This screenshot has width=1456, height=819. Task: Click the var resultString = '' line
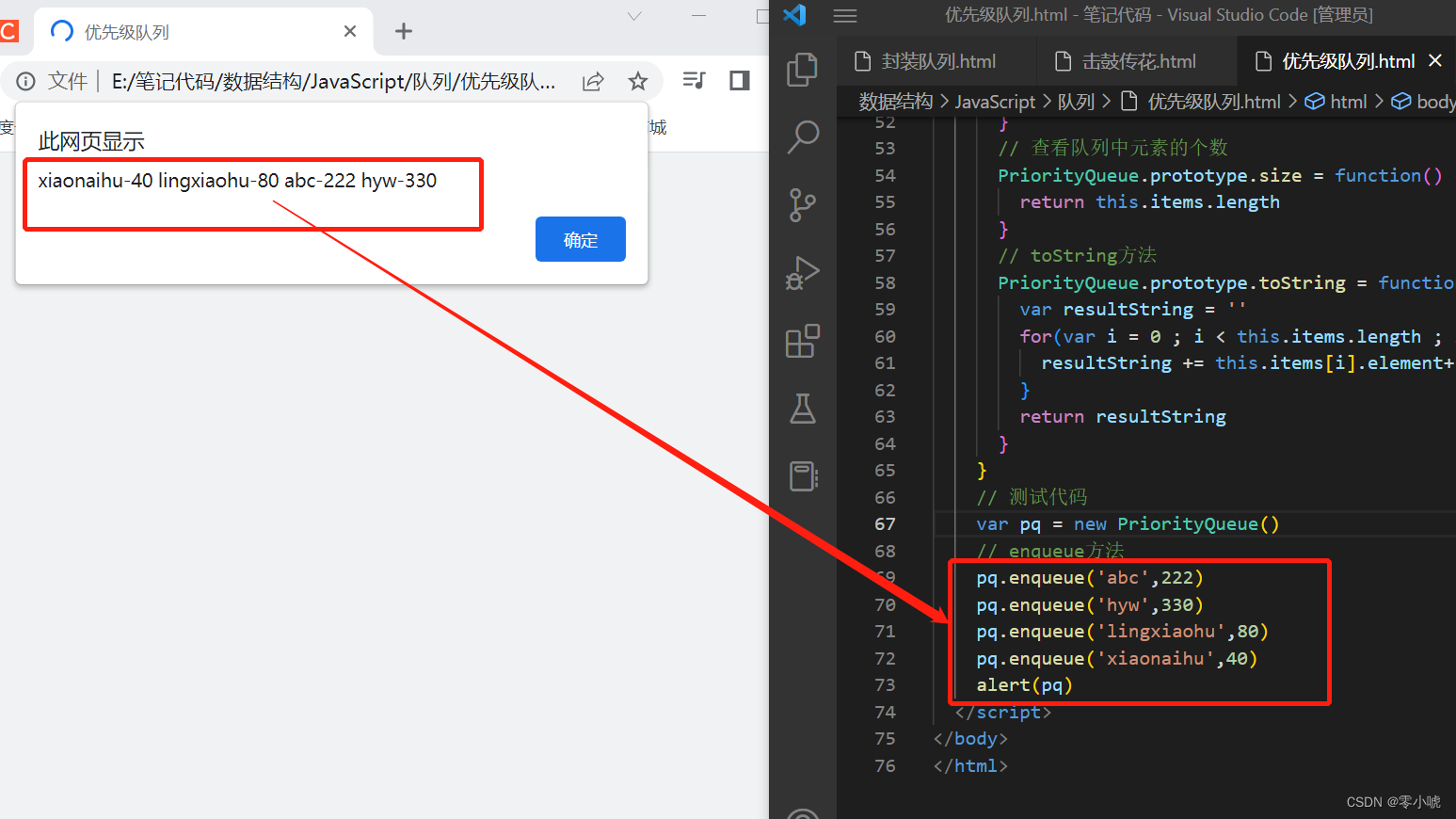(1132, 310)
